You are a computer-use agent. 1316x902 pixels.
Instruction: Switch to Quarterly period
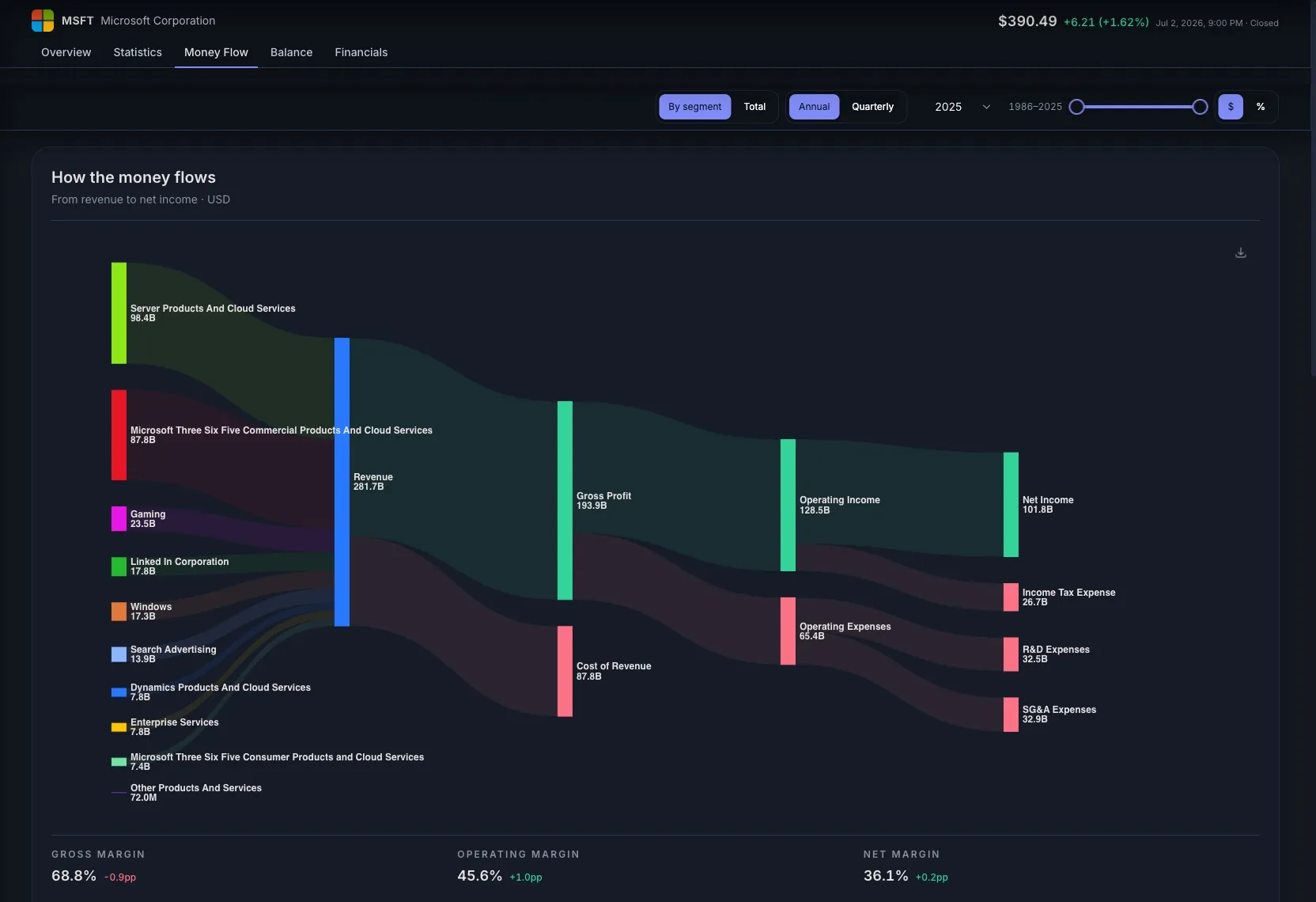pyautogui.click(x=872, y=107)
